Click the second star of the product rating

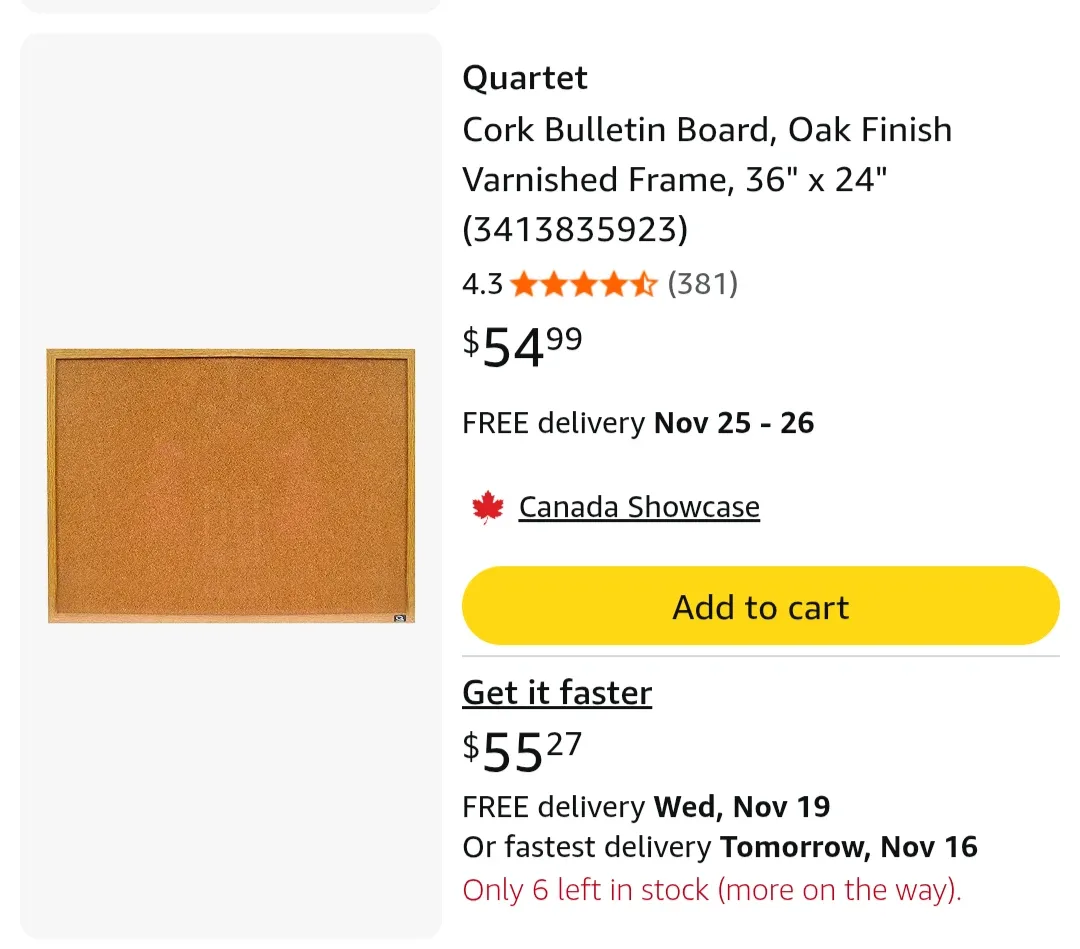tap(552, 284)
